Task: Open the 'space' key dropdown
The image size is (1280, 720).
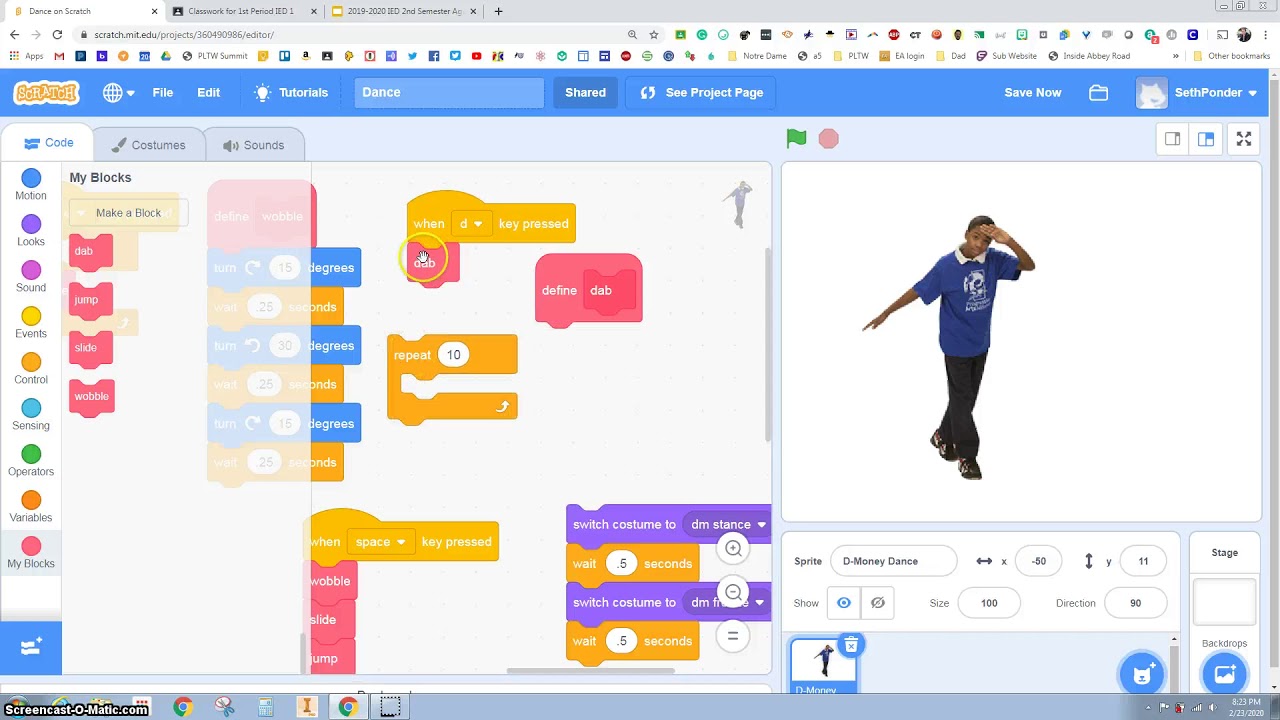Action: coord(380,542)
